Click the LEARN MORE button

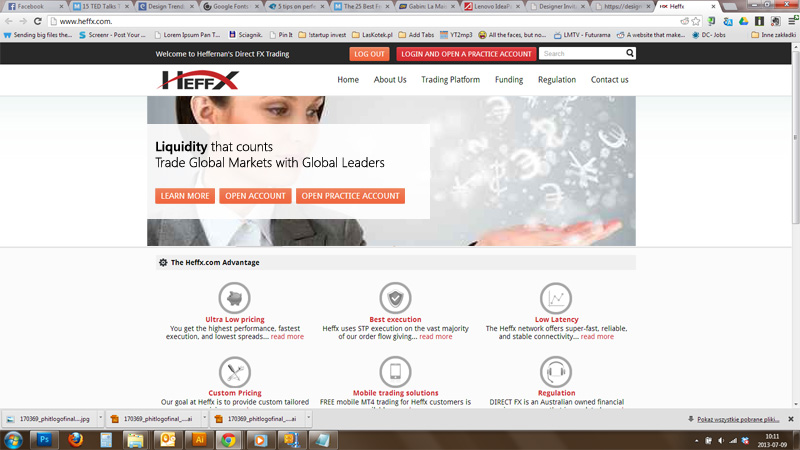point(185,196)
